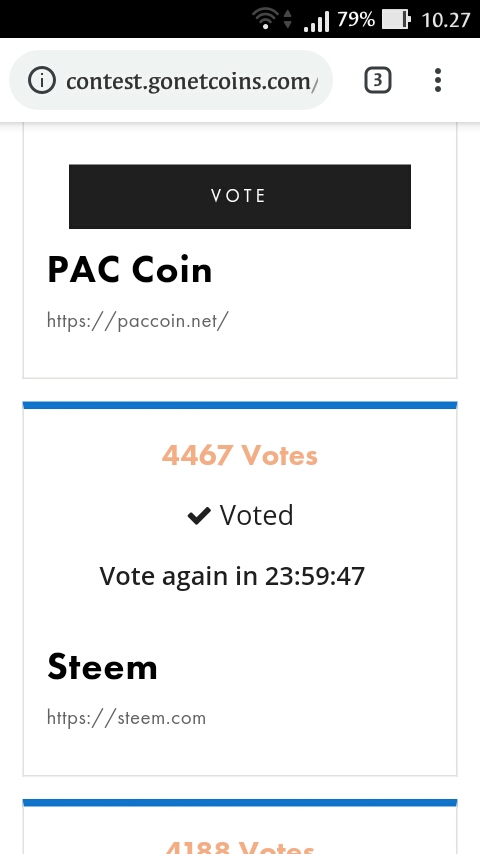The height and width of the screenshot is (854, 480).
Task: Open the tab switcher showing 3 tabs
Action: (x=378, y=81)
